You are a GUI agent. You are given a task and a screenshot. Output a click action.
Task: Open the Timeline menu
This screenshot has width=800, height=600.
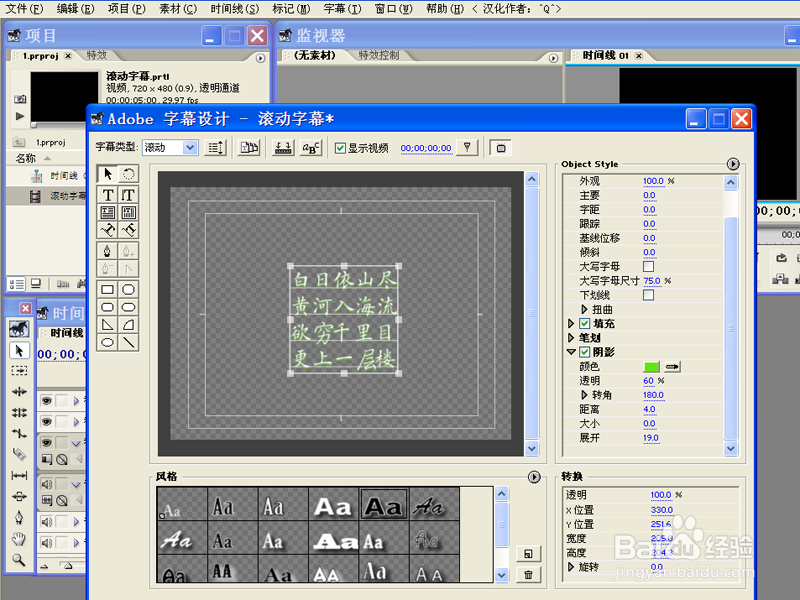click(x=235, y=9)
